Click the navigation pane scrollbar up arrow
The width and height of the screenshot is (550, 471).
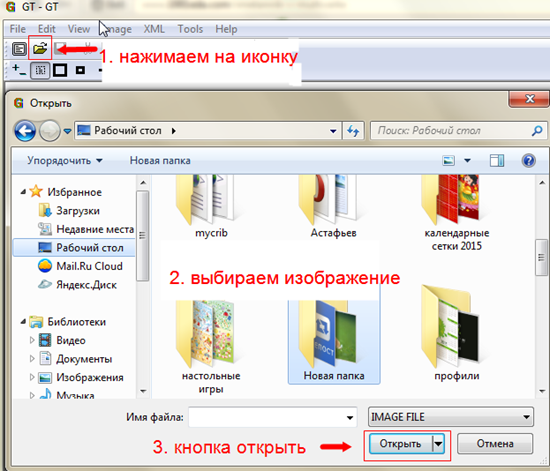point(143,183)
